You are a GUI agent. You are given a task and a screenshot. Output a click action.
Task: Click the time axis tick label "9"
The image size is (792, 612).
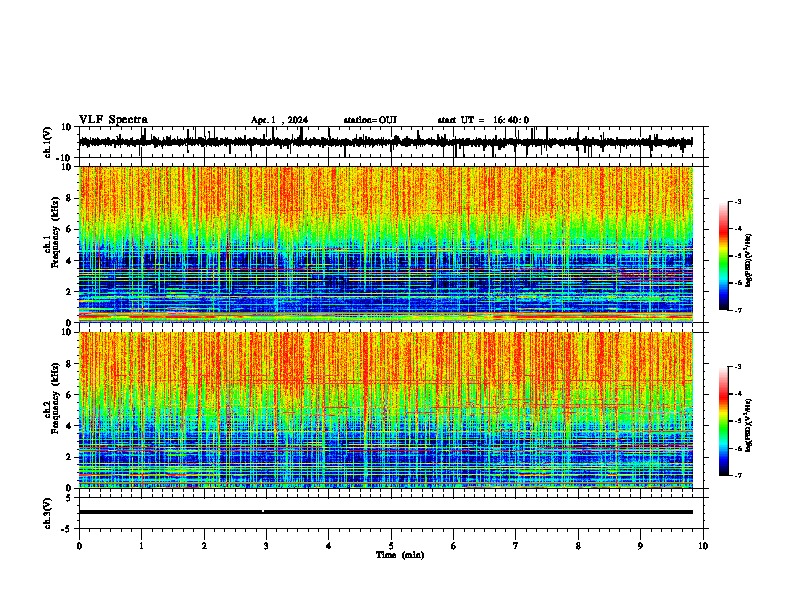640,546
